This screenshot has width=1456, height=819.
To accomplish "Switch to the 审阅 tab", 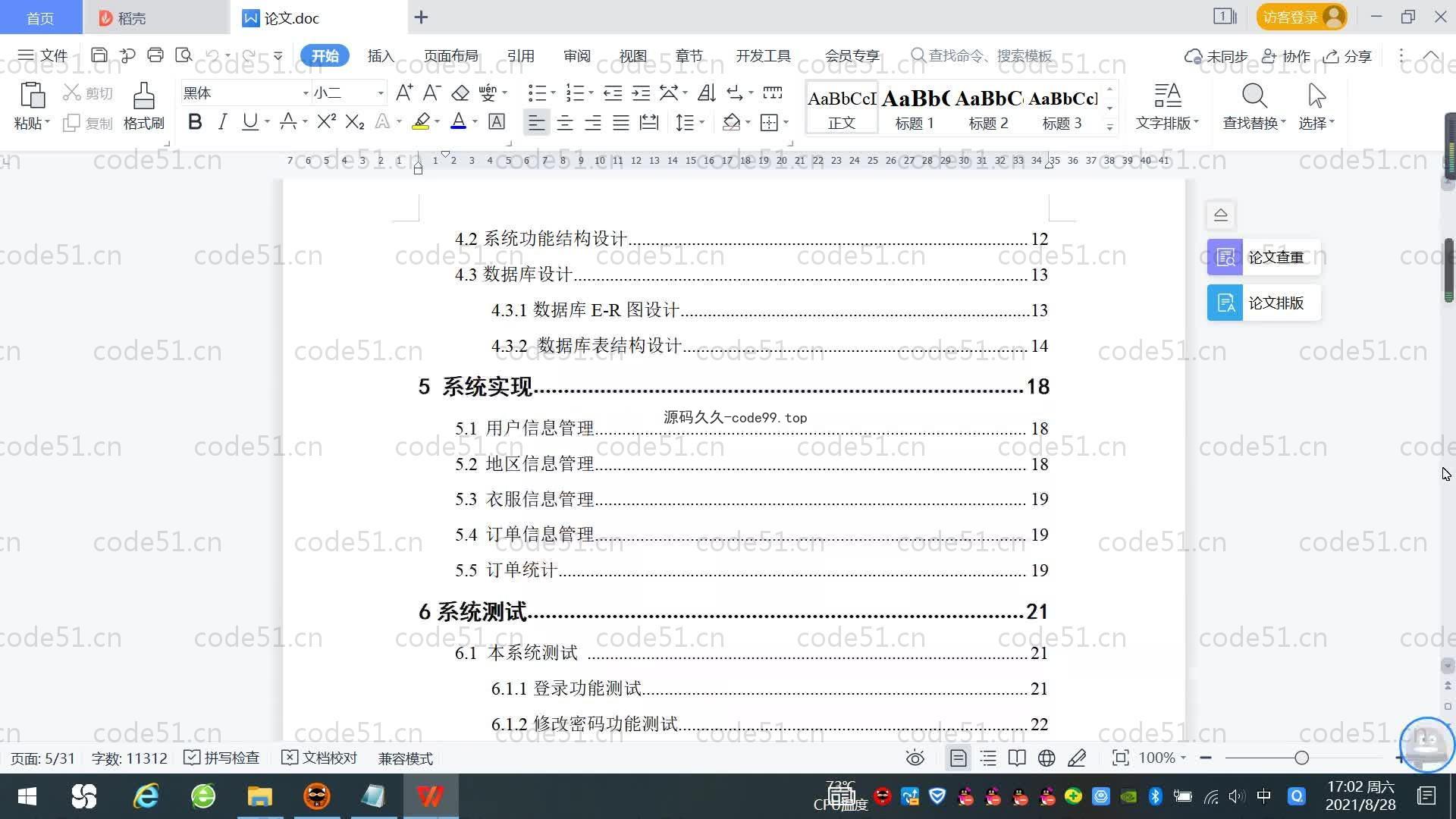I will pos(577,55).
